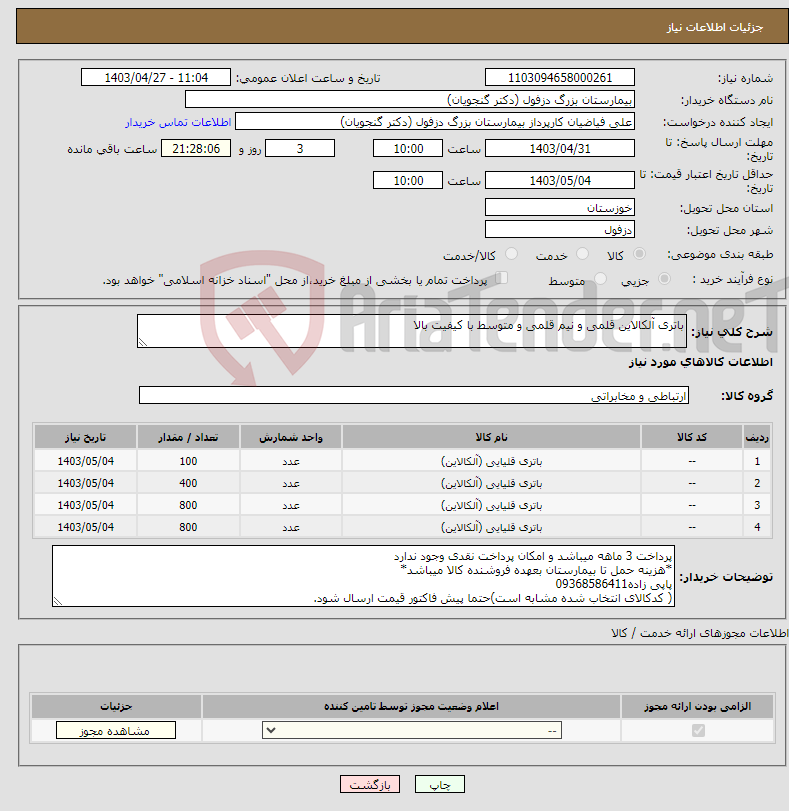Click the remaining time field 21:28:06
The image size is (789, 811).
click(x=196, y=148)
